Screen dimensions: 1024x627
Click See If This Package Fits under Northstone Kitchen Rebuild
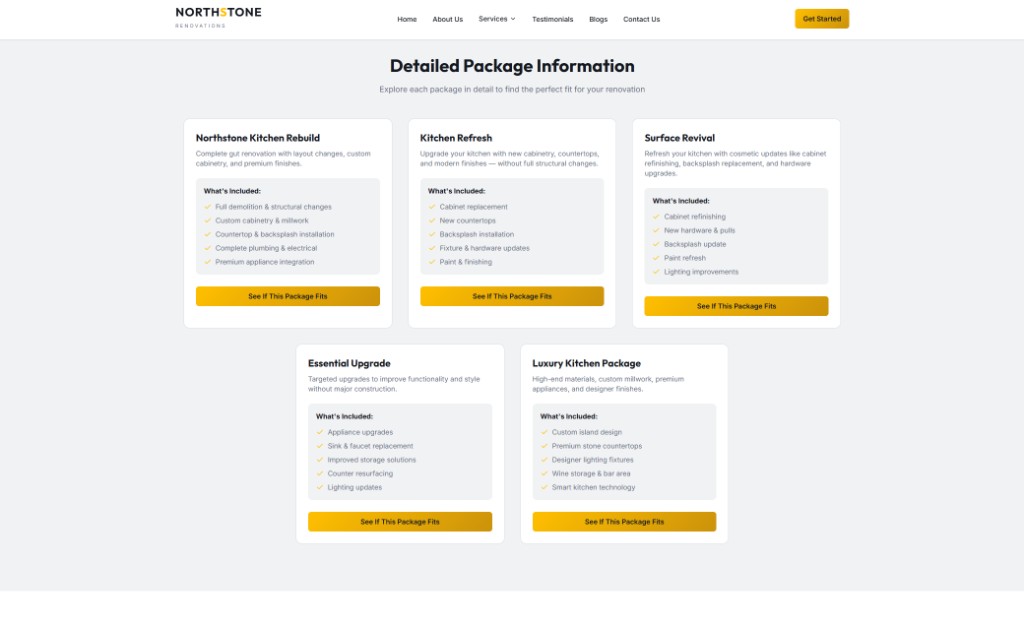click(x=287, y=296)
